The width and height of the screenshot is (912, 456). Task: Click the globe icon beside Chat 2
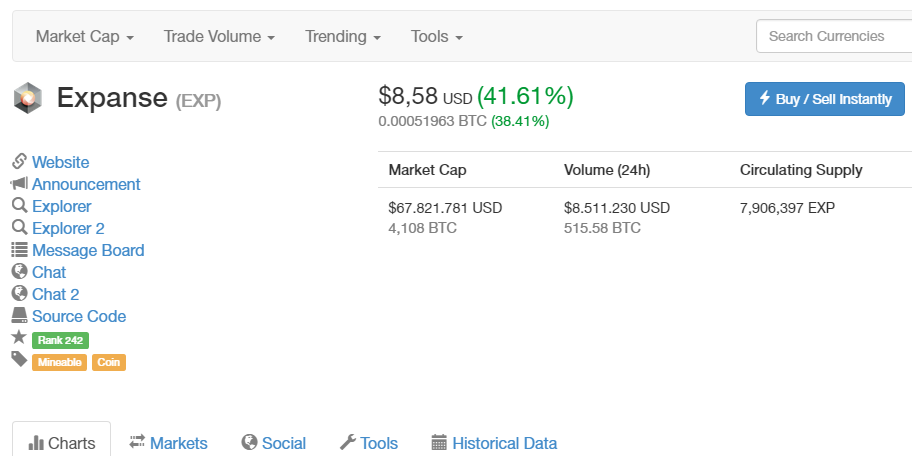(x=19, y=294)
